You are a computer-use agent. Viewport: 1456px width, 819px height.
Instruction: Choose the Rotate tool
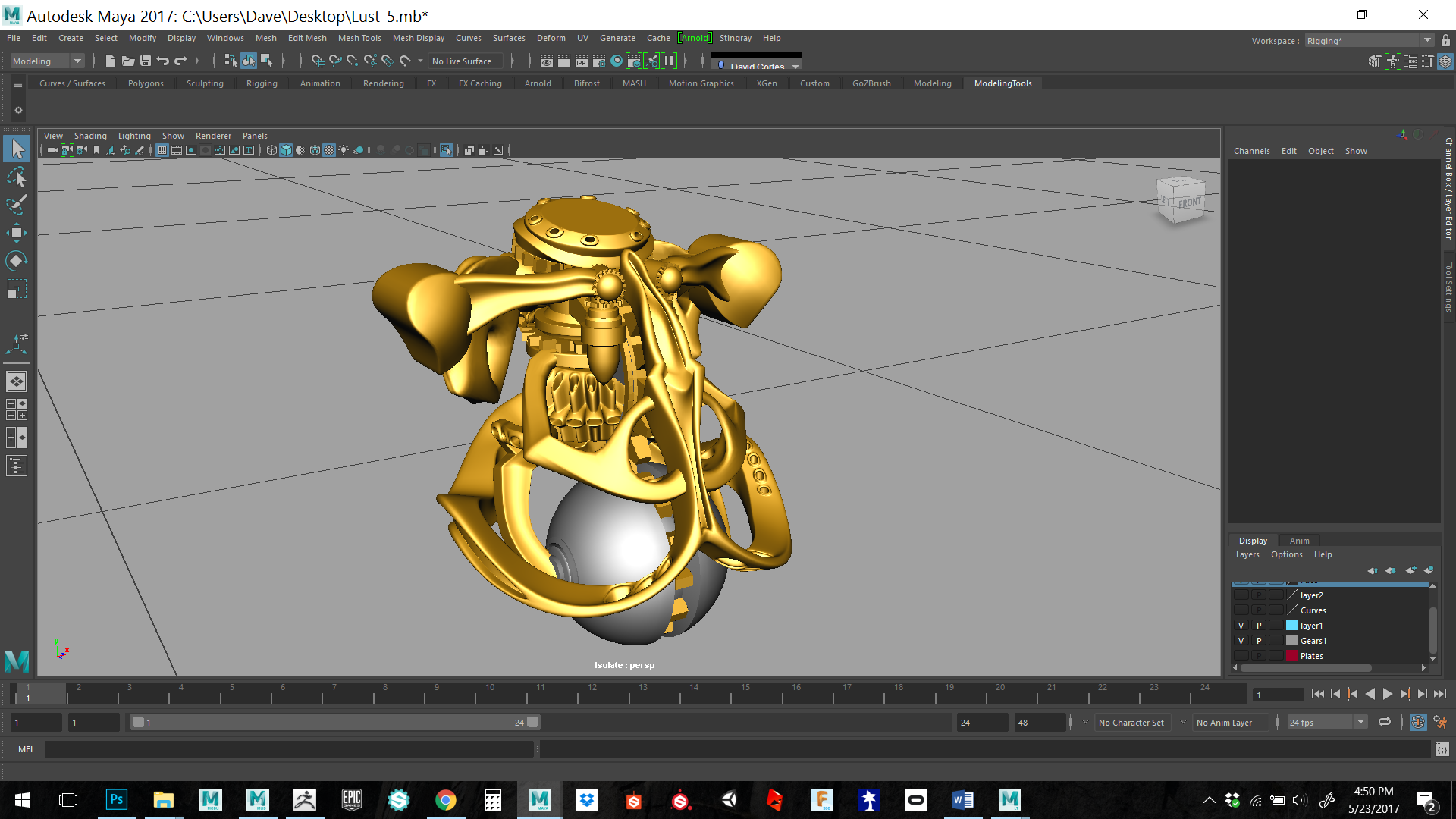17,261
